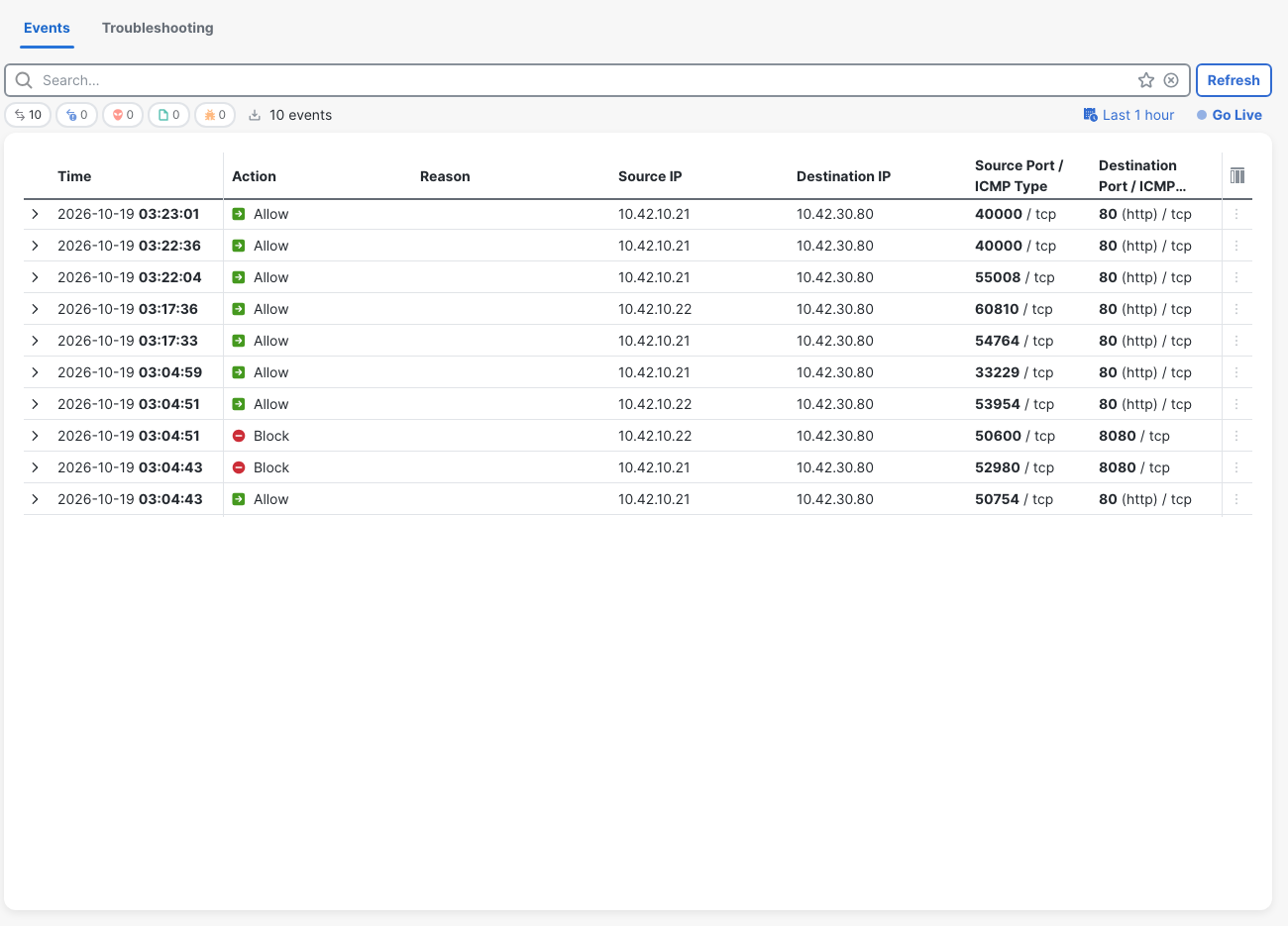
Task: Select the Events tab
Action: coord(47,28)
